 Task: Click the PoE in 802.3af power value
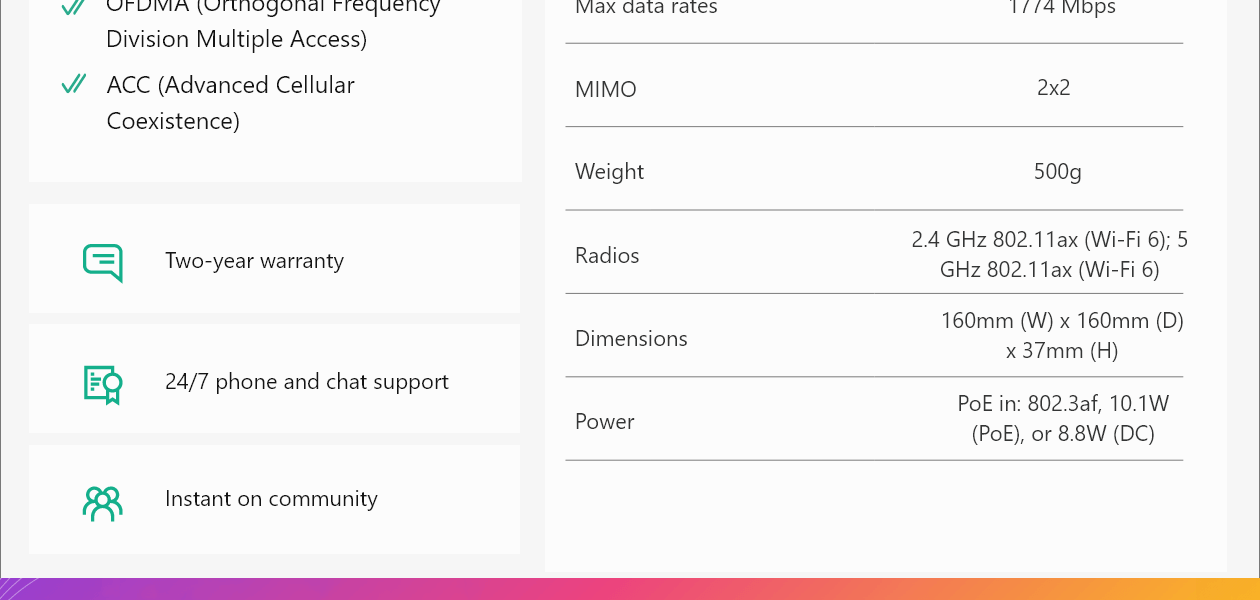(1062, 419)
